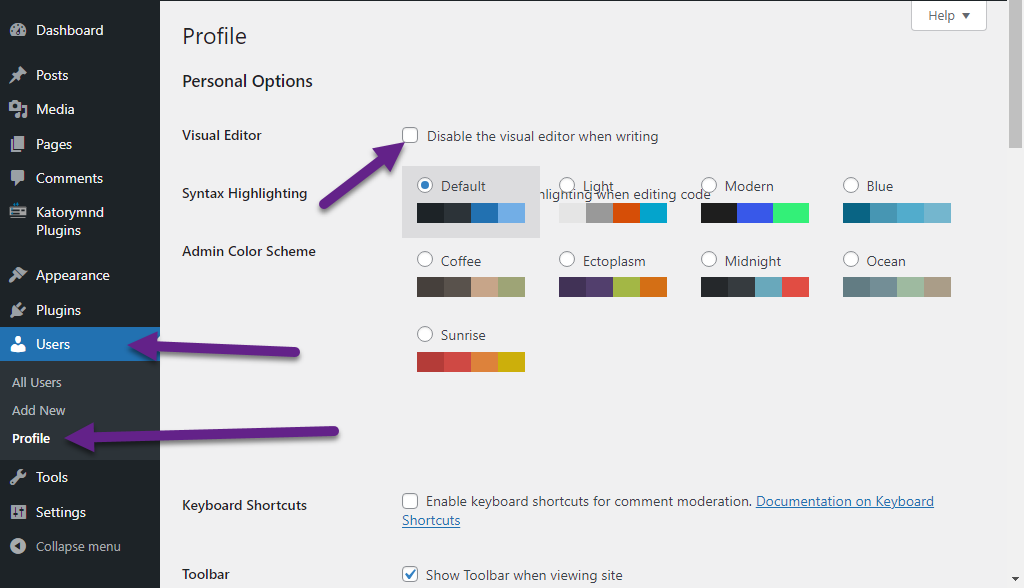
Task: Click the Profile submenu link
Action: click(31, 438)
